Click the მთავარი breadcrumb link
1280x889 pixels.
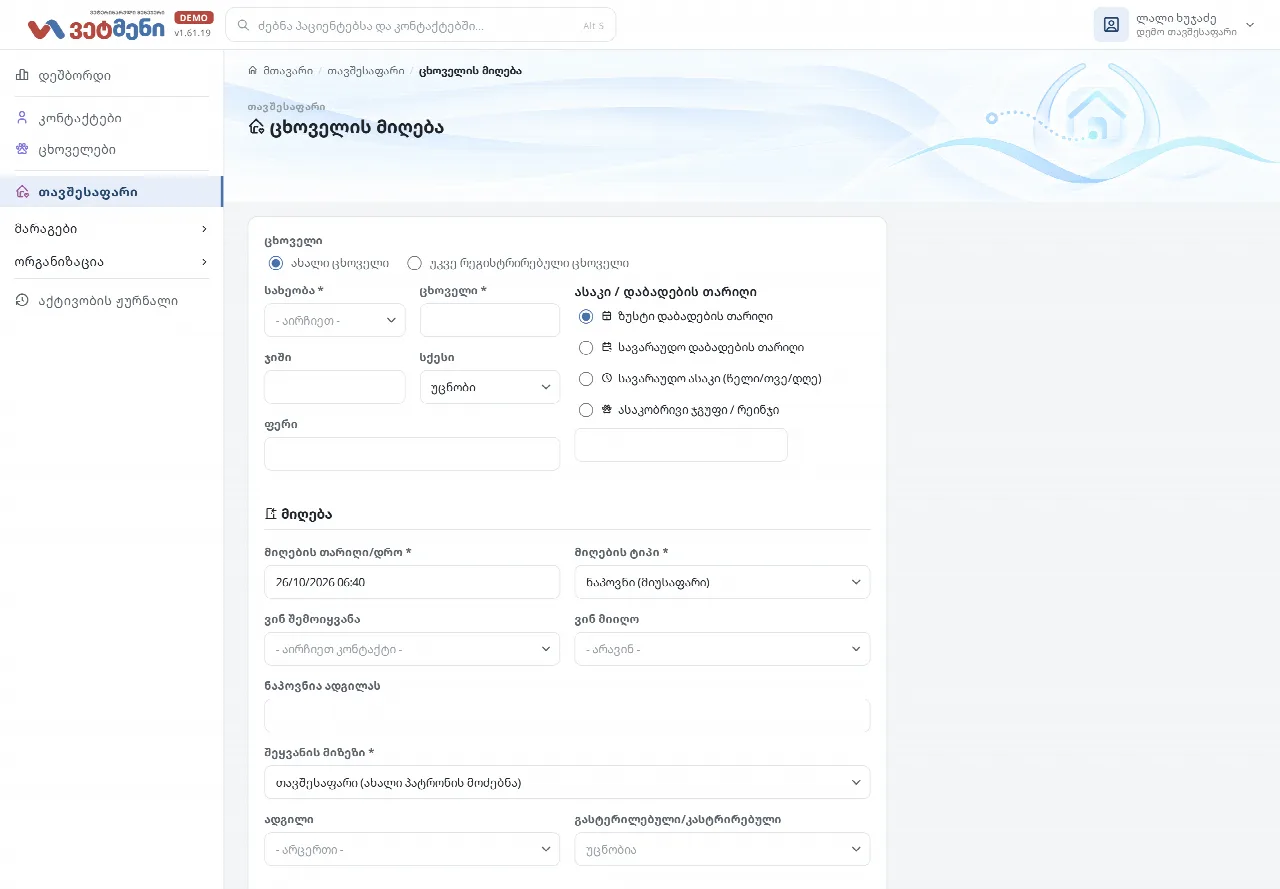[288, 71]
